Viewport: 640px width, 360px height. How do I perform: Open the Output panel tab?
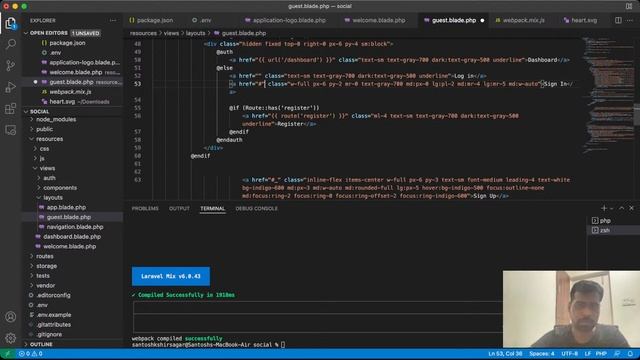[x=179, y=209]
